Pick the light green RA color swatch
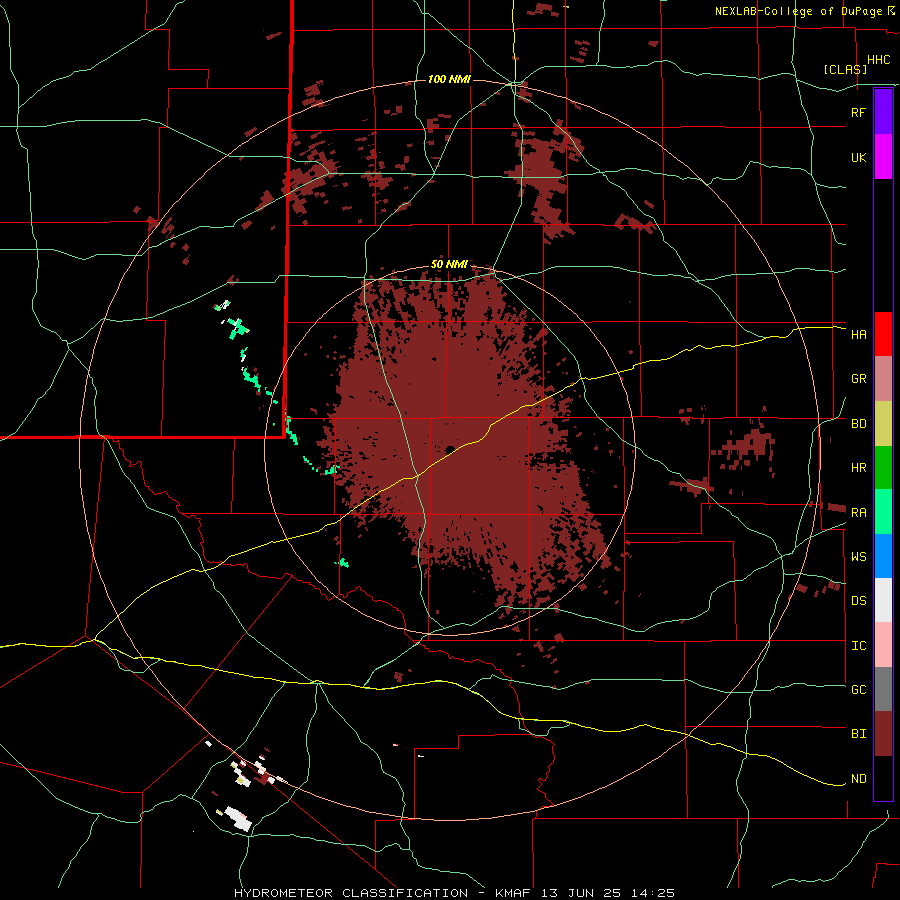Viewport: 900px width, 900px height. click(883, 512)
